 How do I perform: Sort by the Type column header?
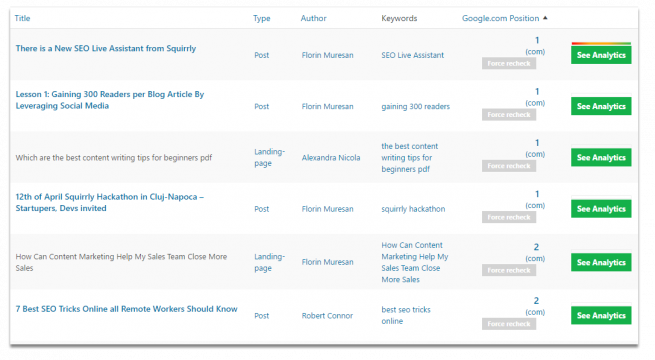261,18
